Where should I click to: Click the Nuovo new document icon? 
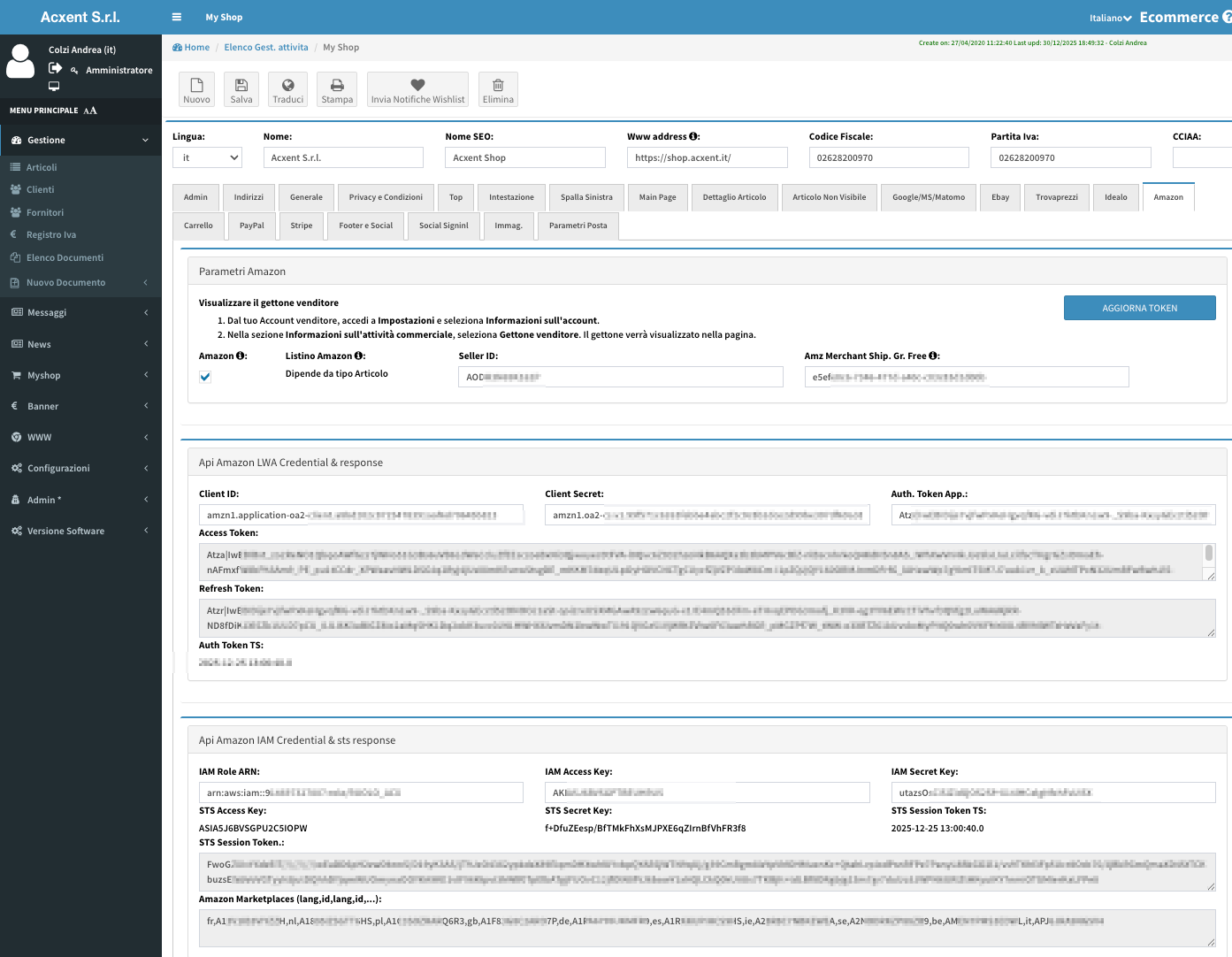tap(196, 86)
